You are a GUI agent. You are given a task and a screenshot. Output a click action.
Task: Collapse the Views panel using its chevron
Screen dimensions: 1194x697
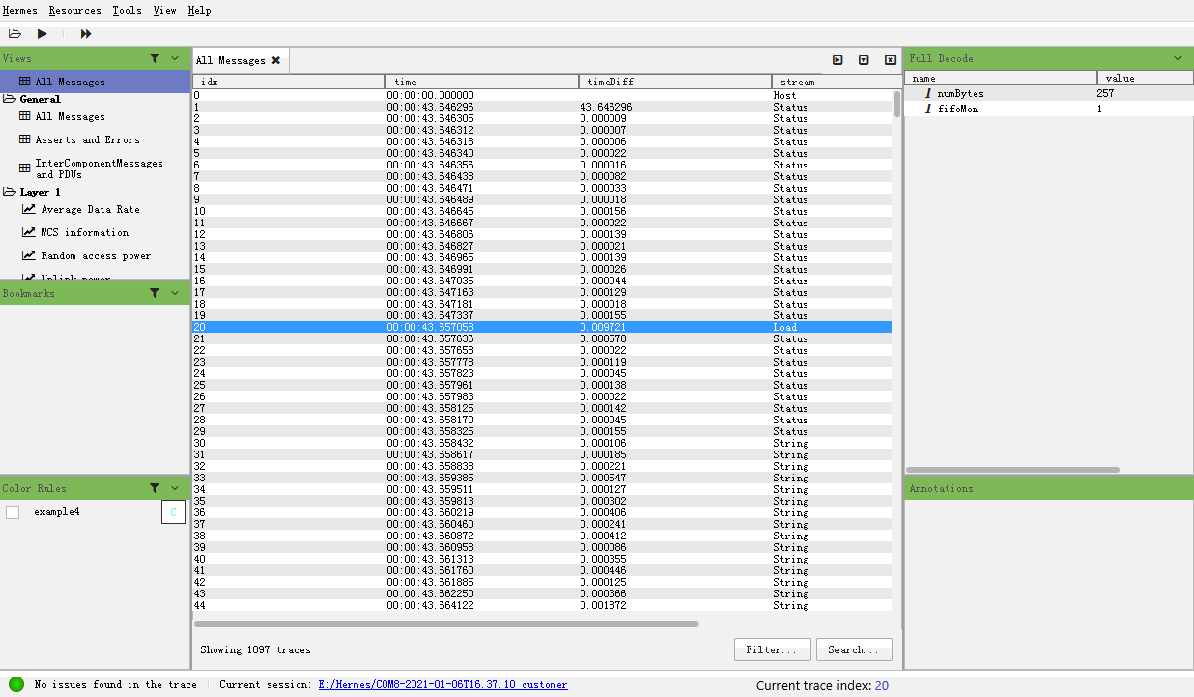175,59
